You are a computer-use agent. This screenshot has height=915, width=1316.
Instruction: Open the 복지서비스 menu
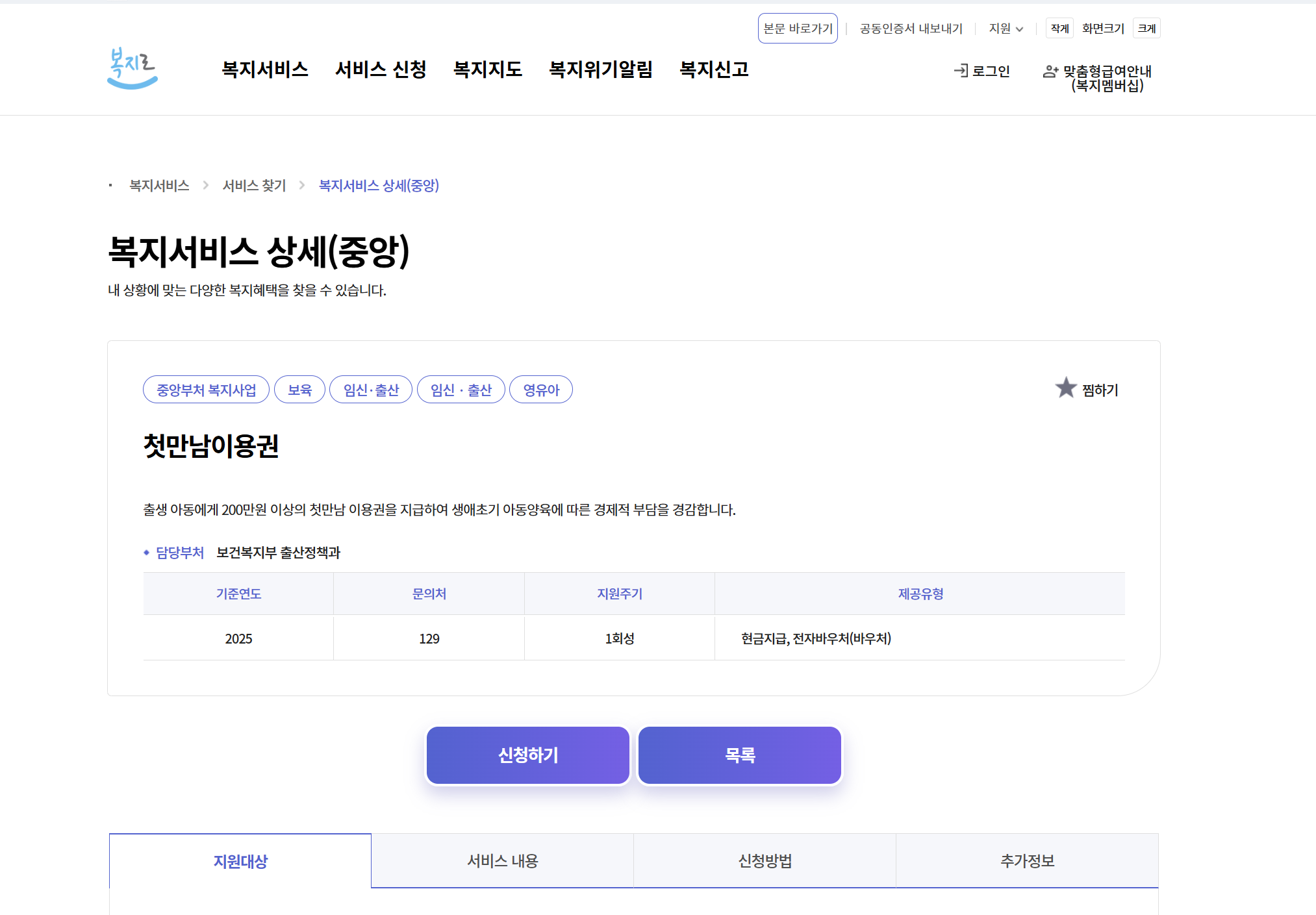[265, 69]
